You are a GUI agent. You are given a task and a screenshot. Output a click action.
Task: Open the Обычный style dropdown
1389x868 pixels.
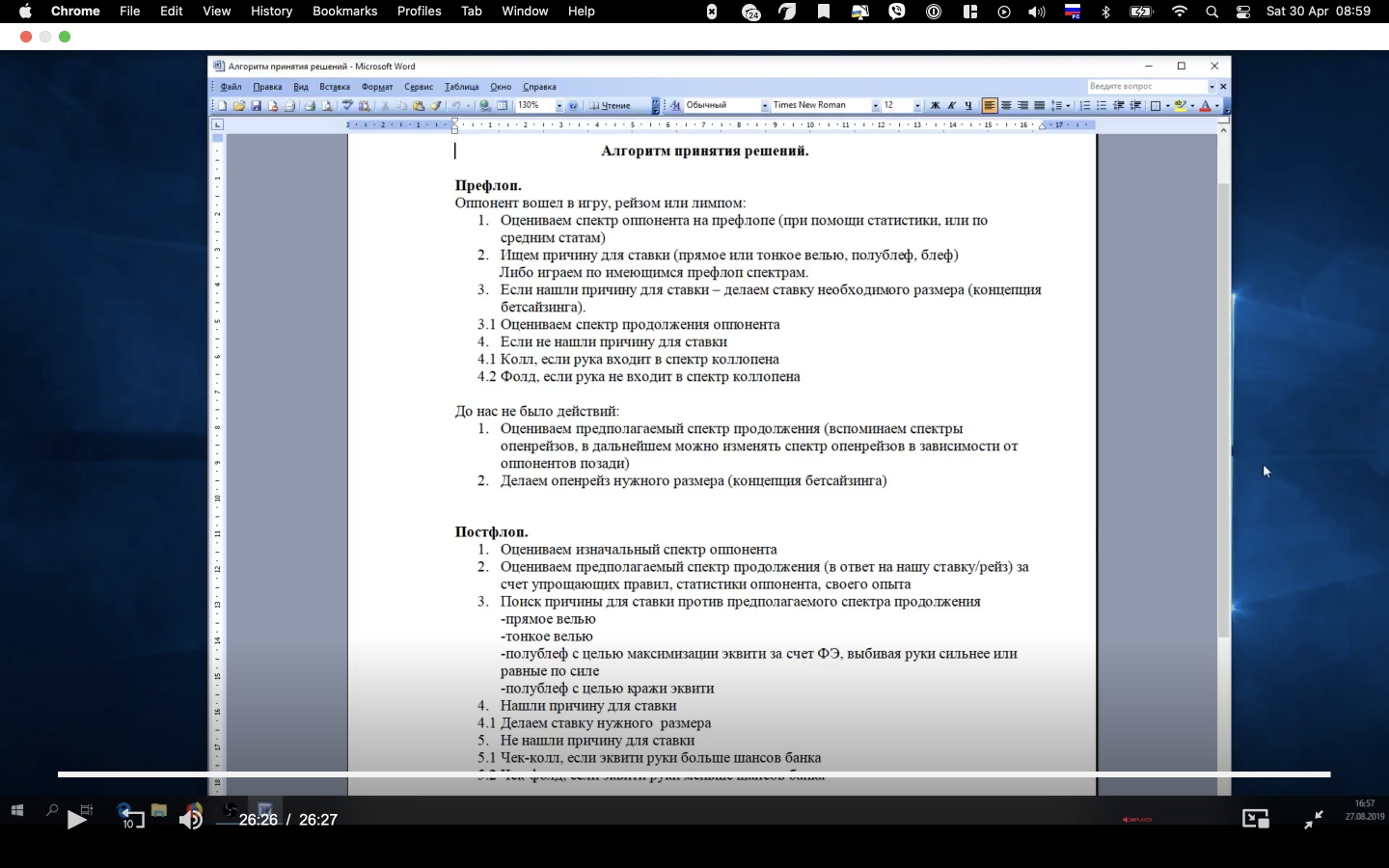click(x=765, y=106)
